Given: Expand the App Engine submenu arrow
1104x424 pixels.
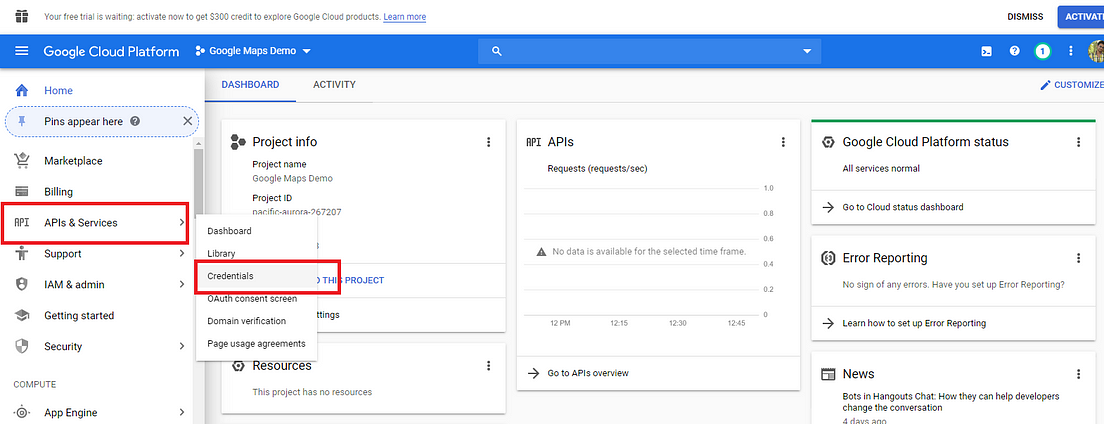Looking at the screenshot, I should coord(182,413).
